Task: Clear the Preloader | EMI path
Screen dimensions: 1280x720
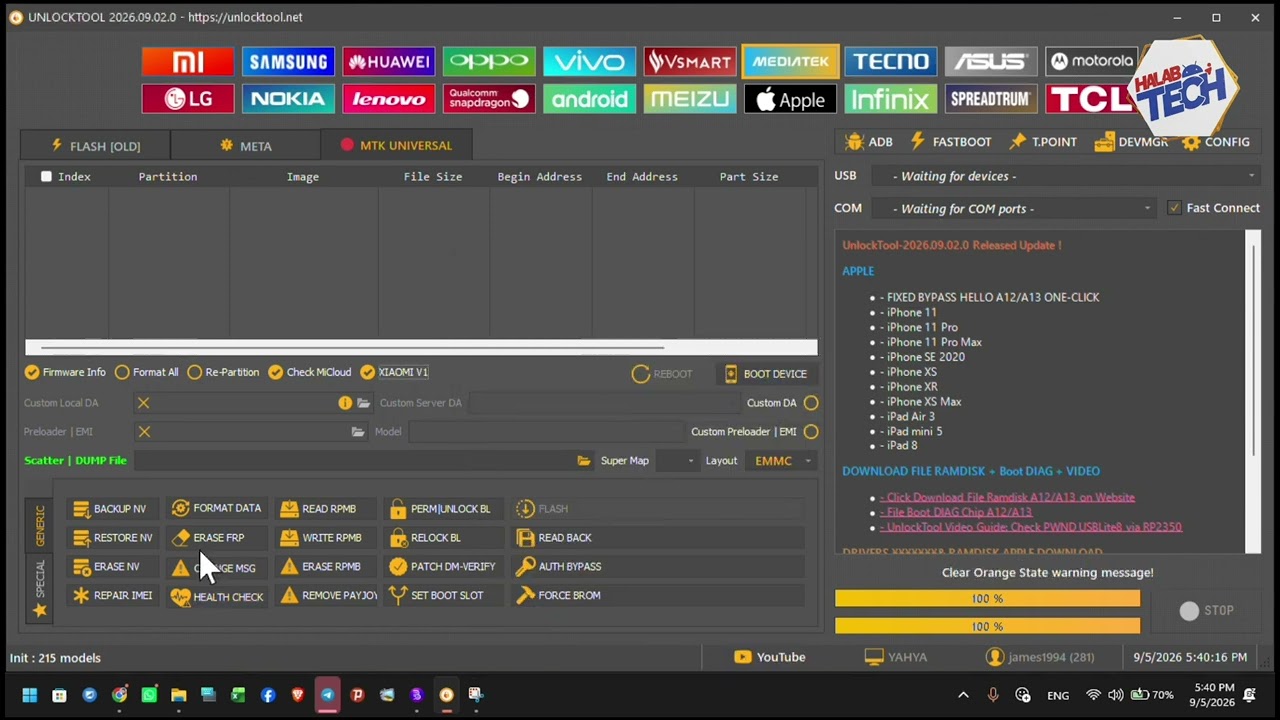Action: click(x=144, y=432)
